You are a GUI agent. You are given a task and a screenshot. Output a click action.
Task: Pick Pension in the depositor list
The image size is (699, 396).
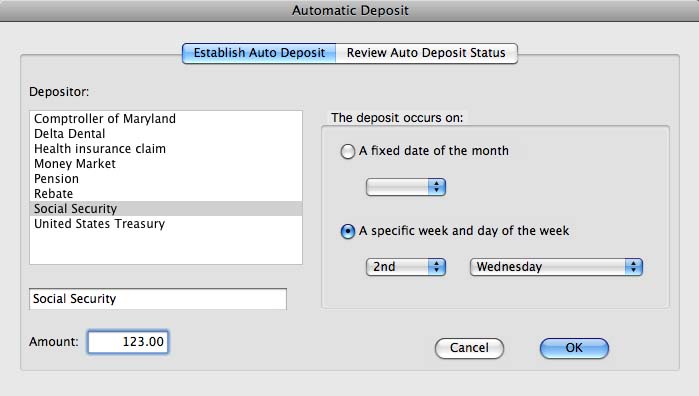(166, 179)
